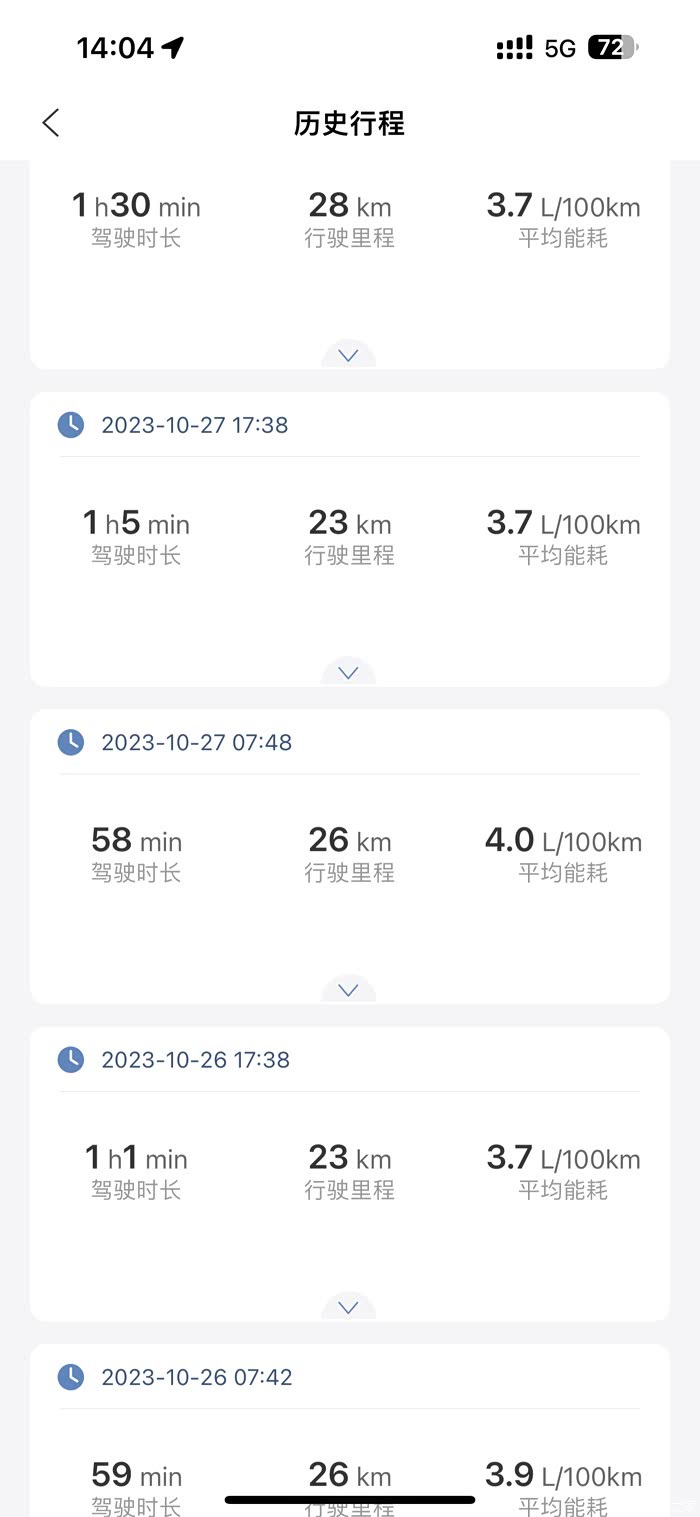Tap the 14:04 status bar clock

pyautogui.click(x=115, y=48)
